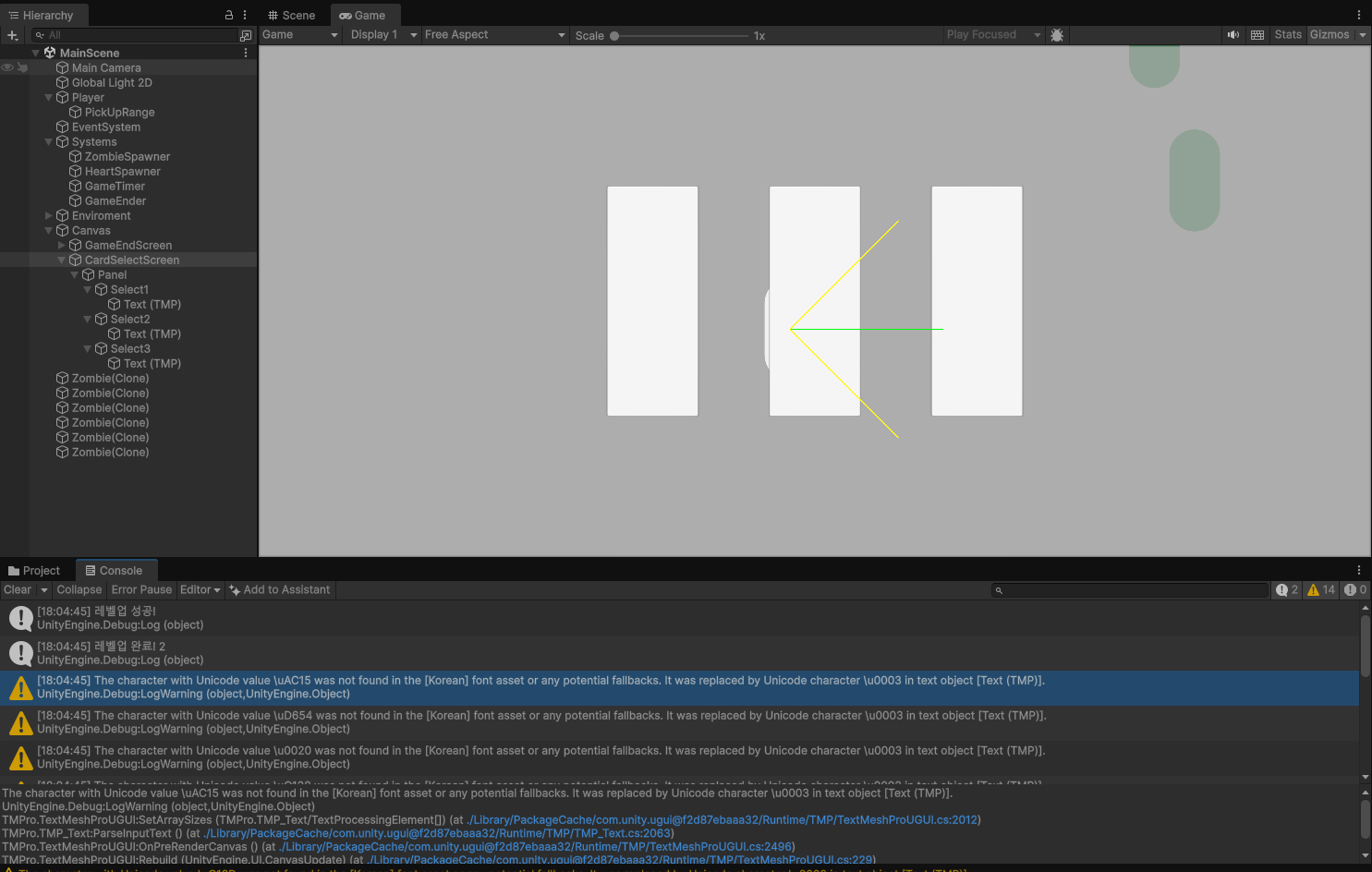The width and height of the screenshot is (1372, 872).
Task: Click the cube icon of GameTimer
Action: point(76,186)
